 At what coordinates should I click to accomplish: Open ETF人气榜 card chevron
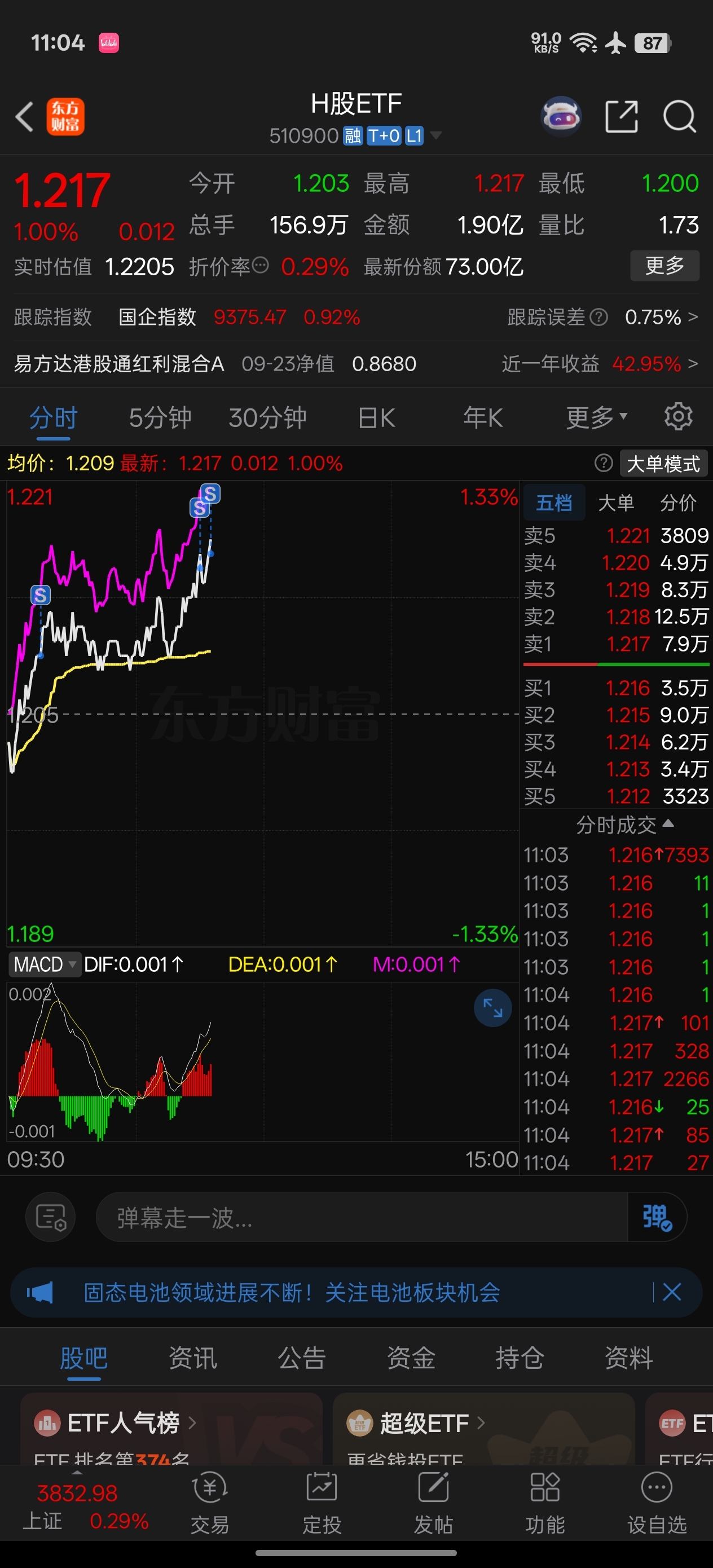(x=192, y=1423)
